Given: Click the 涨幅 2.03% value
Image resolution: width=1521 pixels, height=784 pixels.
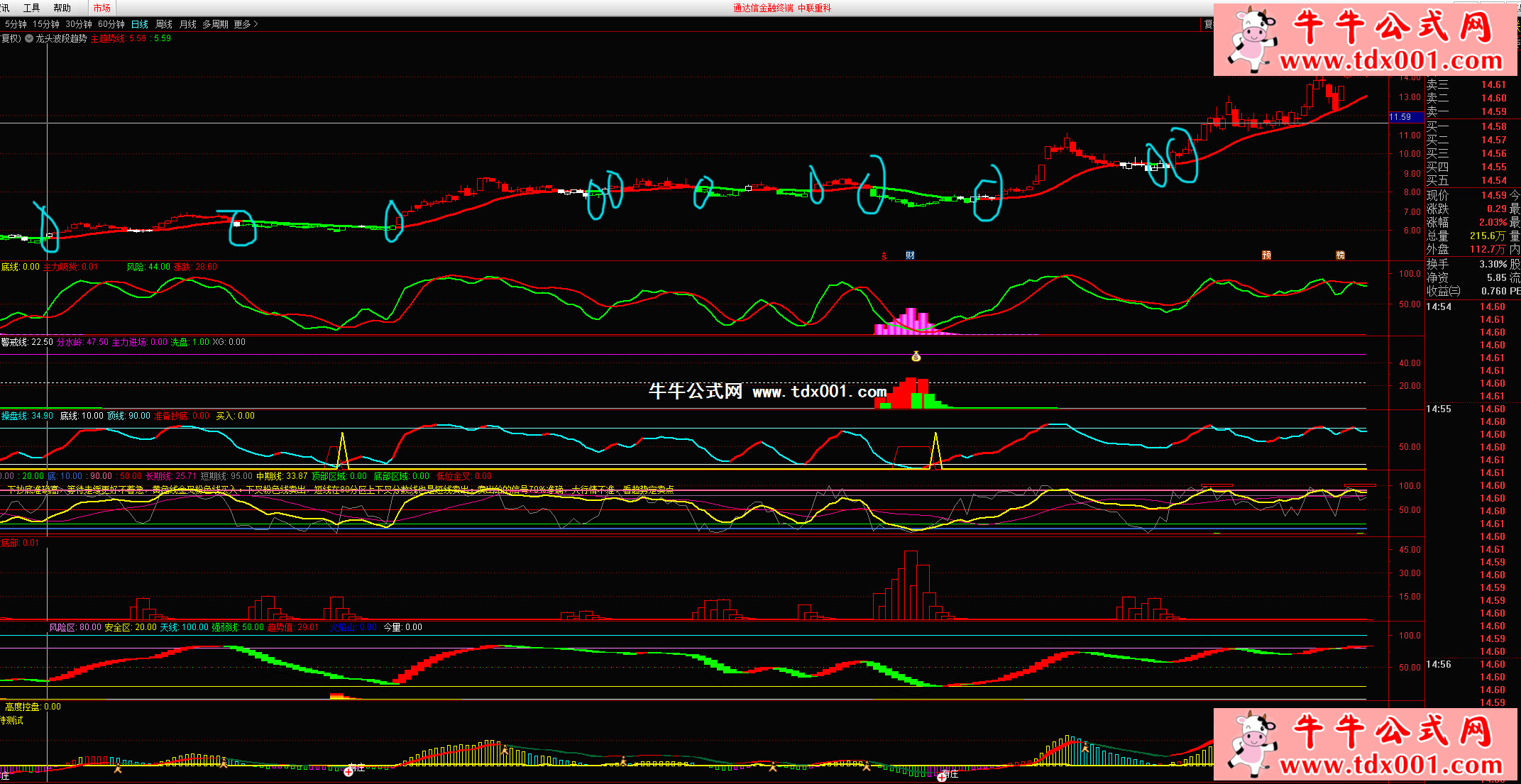Looking at the screenshot, I should tap(1493, 222).
